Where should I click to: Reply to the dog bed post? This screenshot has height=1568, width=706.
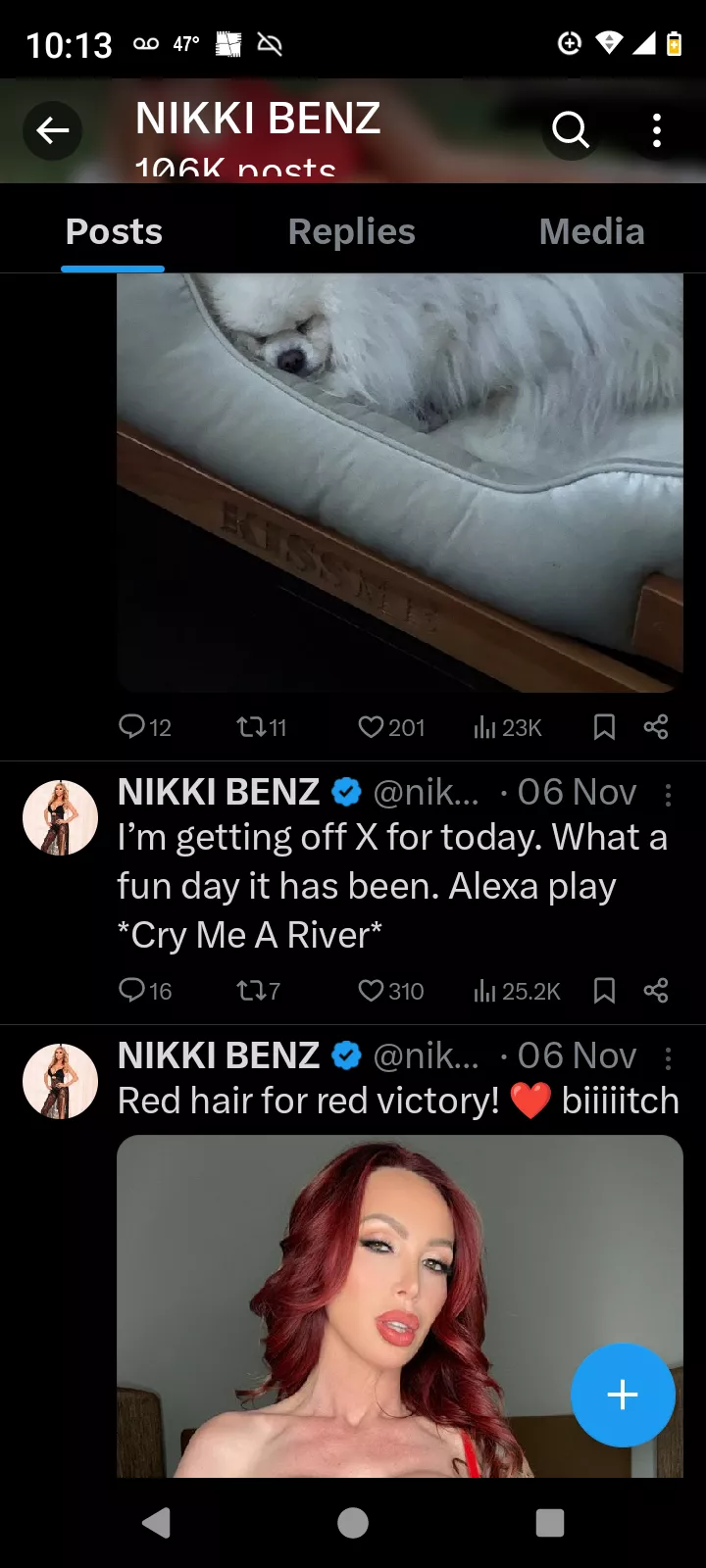click(x=133, y=727)
